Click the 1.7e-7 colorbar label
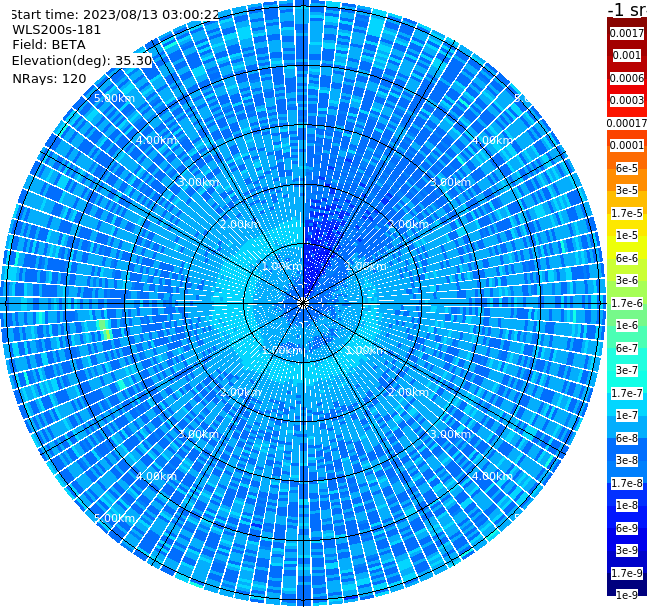Viewport: 647px width, 607px height. click(x=627, y=393)
